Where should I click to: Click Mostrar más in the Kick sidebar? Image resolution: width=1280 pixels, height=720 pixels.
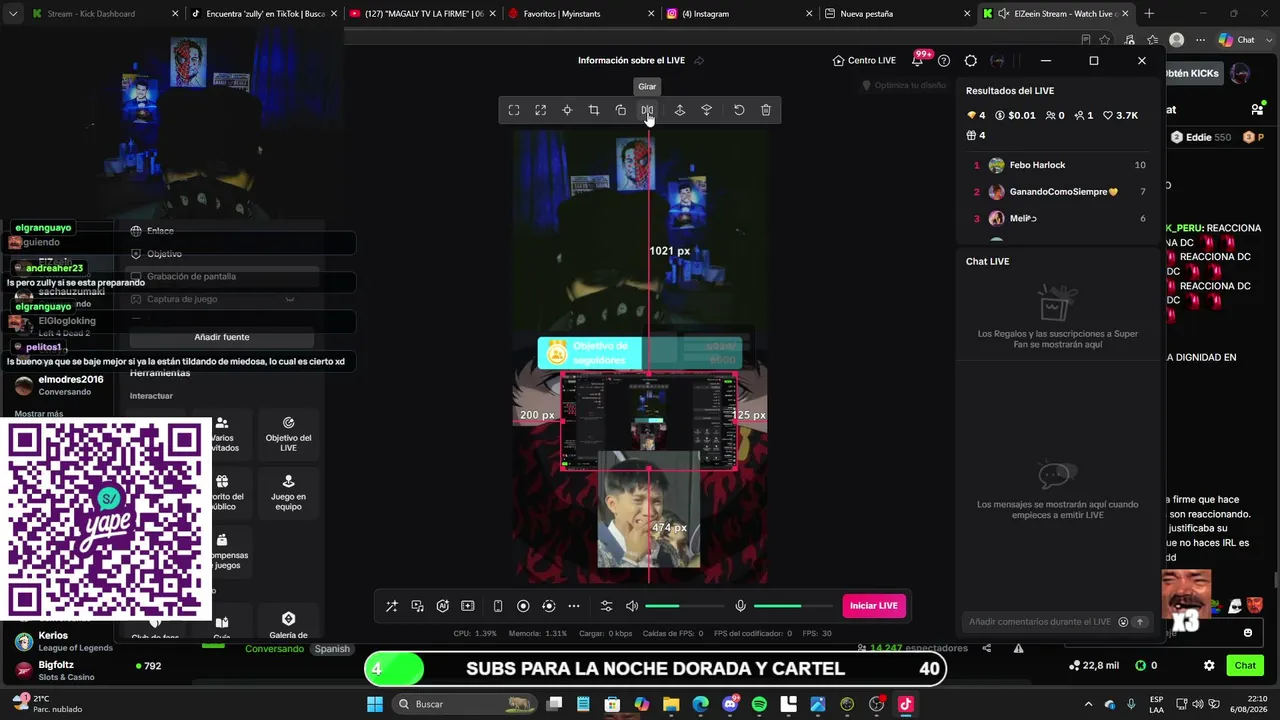click(x=39, y=414)
